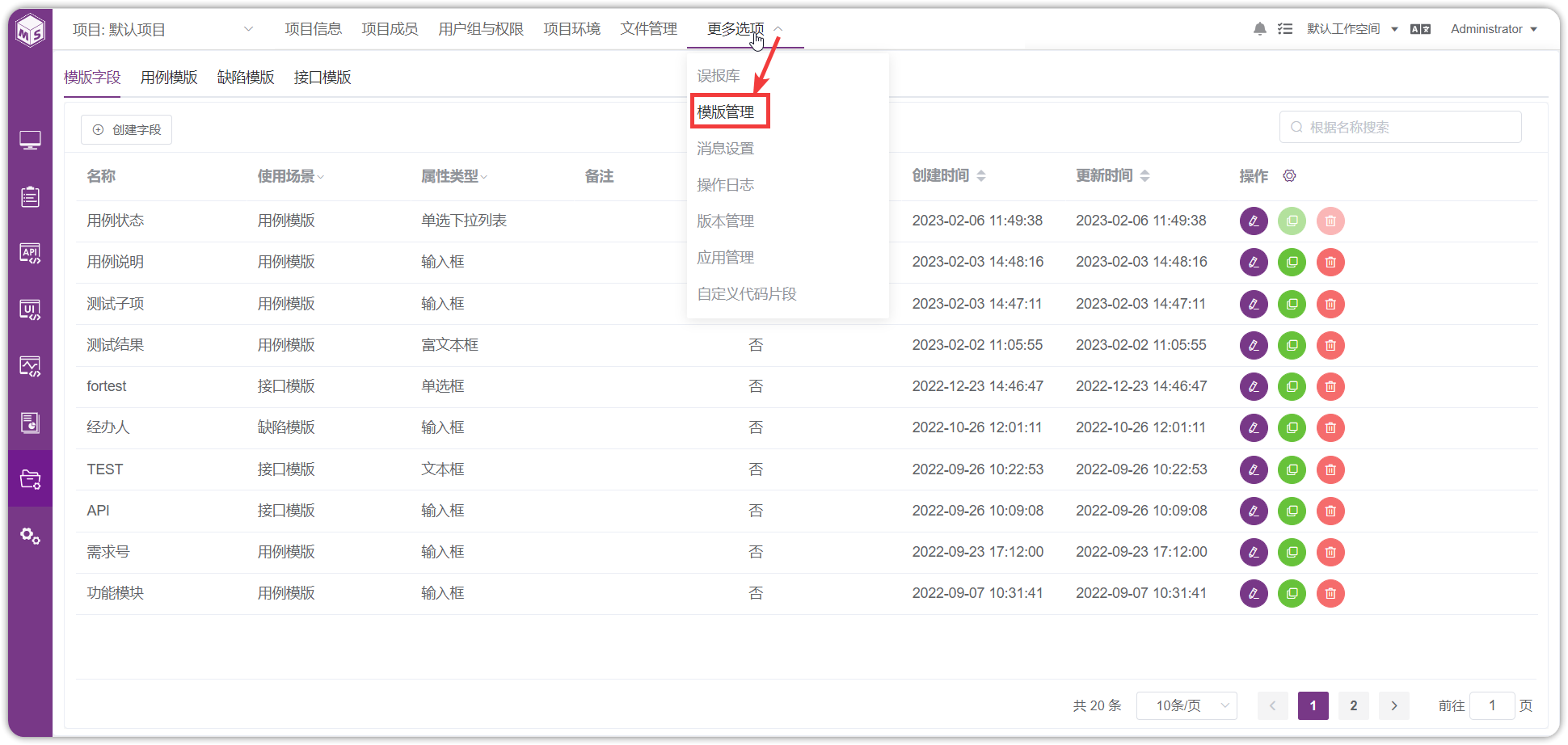Open the test tracking clipboard sidebar icon
The width and height of the screenshot is (1568, 745).
[x=30, y=197]
